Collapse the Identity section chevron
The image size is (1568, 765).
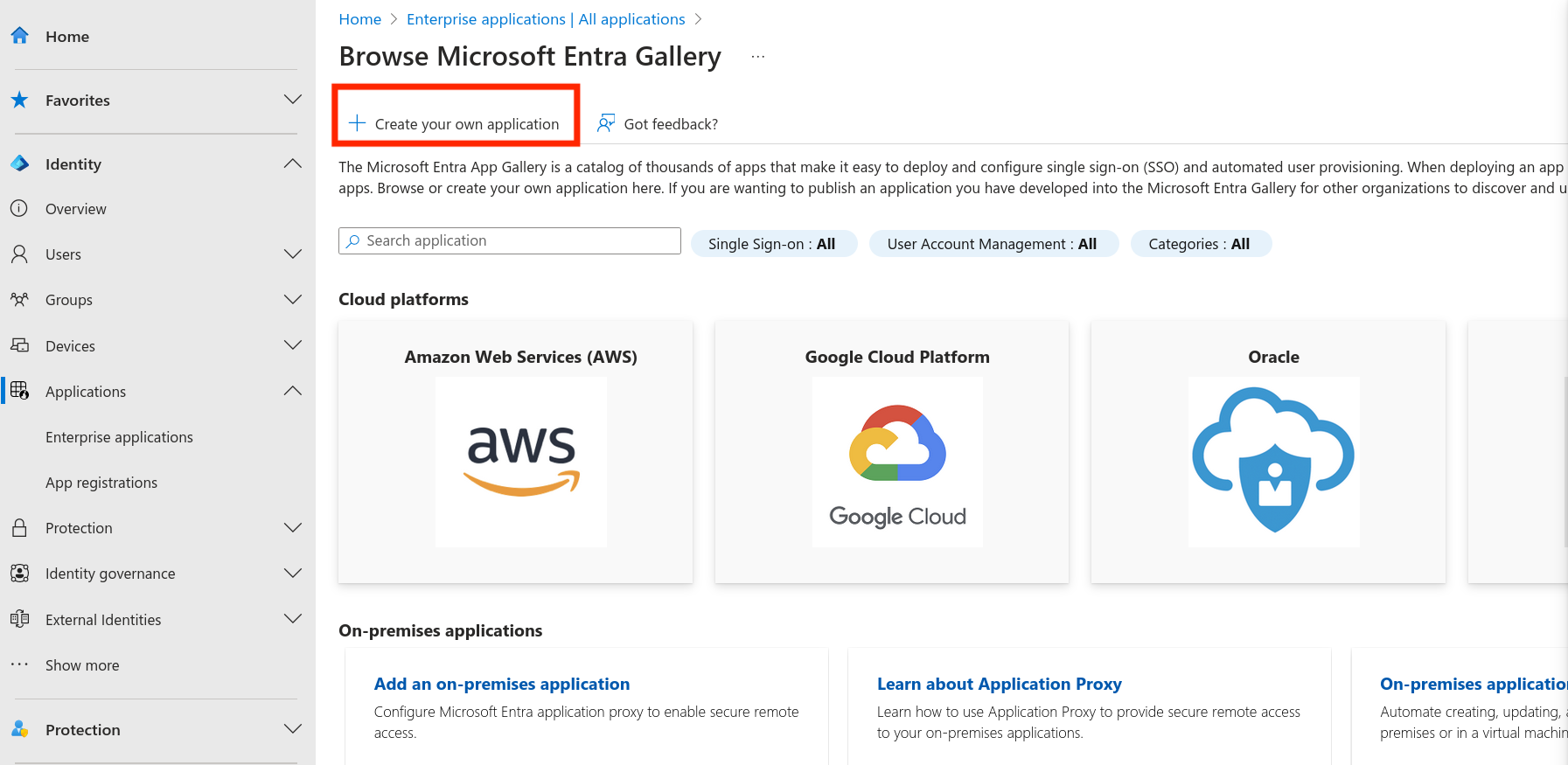(293, 163)
